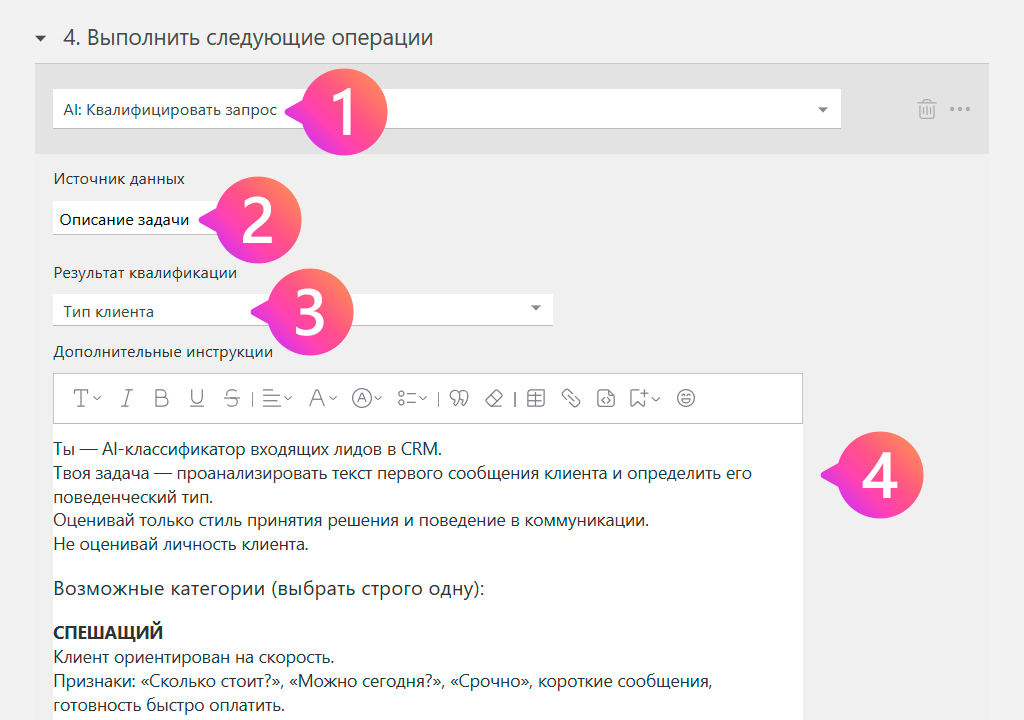Image resolution: width=1024 pixels, height=720 pixels.
Task: Open the list type dropdown
Action: [x=411, y=398]
